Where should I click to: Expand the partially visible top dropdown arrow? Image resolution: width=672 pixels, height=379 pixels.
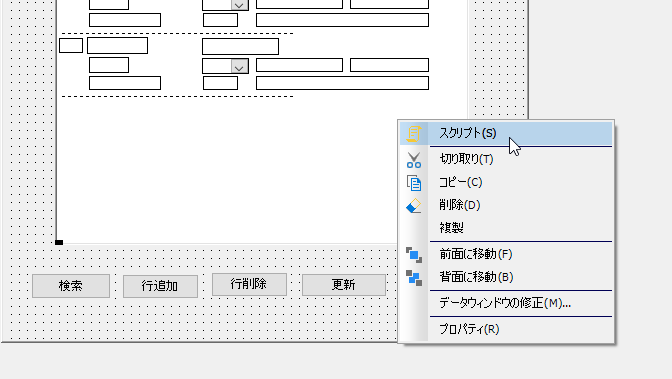[x=240, y=5]
